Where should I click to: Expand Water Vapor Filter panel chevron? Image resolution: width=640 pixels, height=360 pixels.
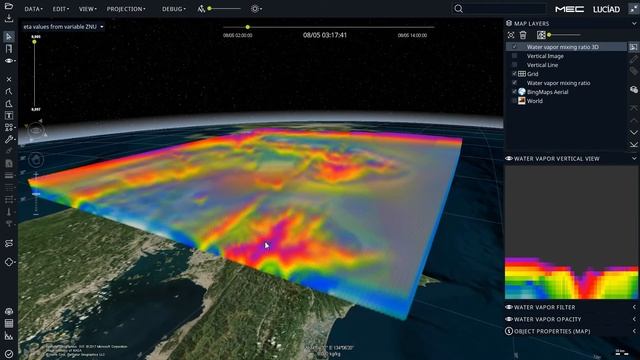pos(634,307)
